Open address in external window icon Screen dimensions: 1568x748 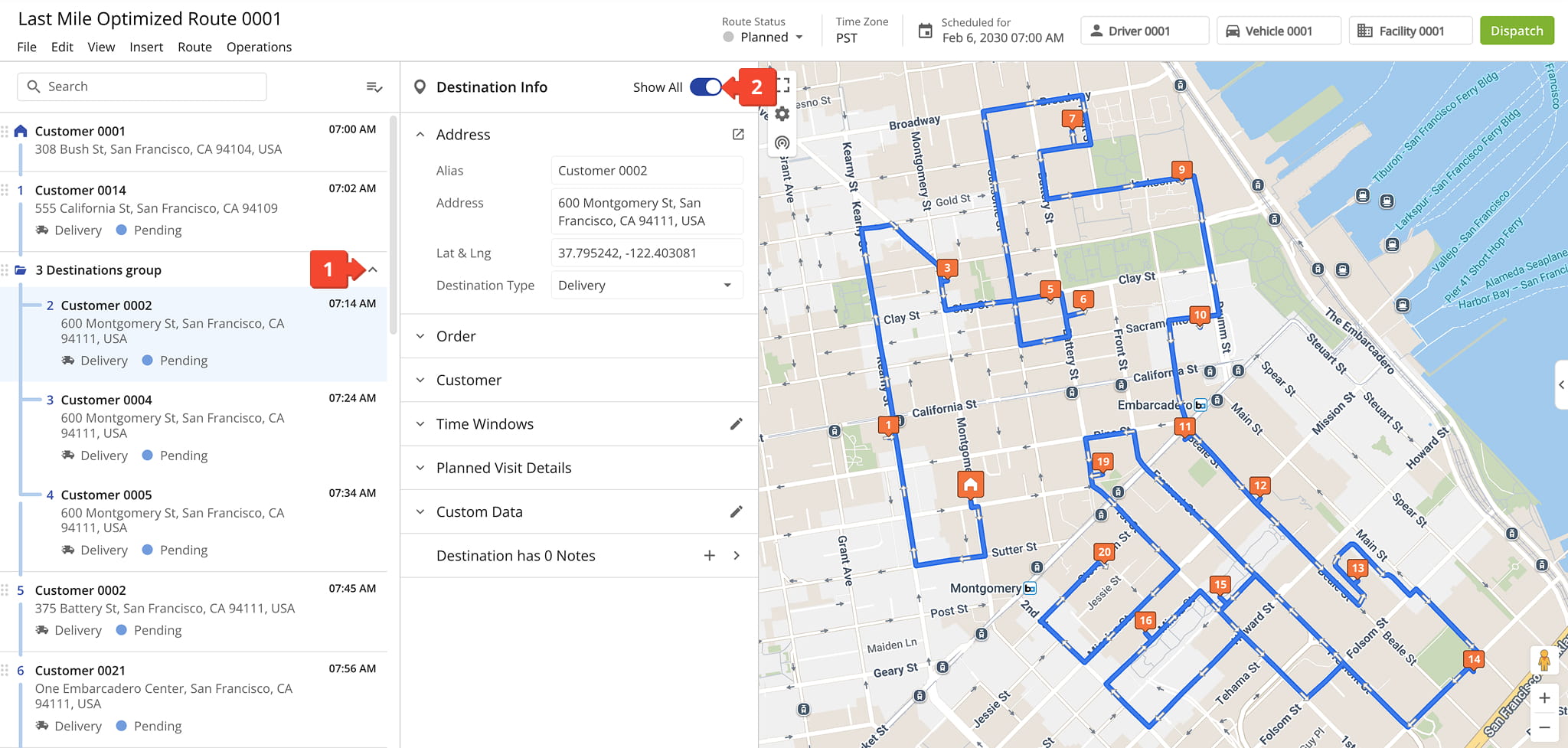(737, 135)
